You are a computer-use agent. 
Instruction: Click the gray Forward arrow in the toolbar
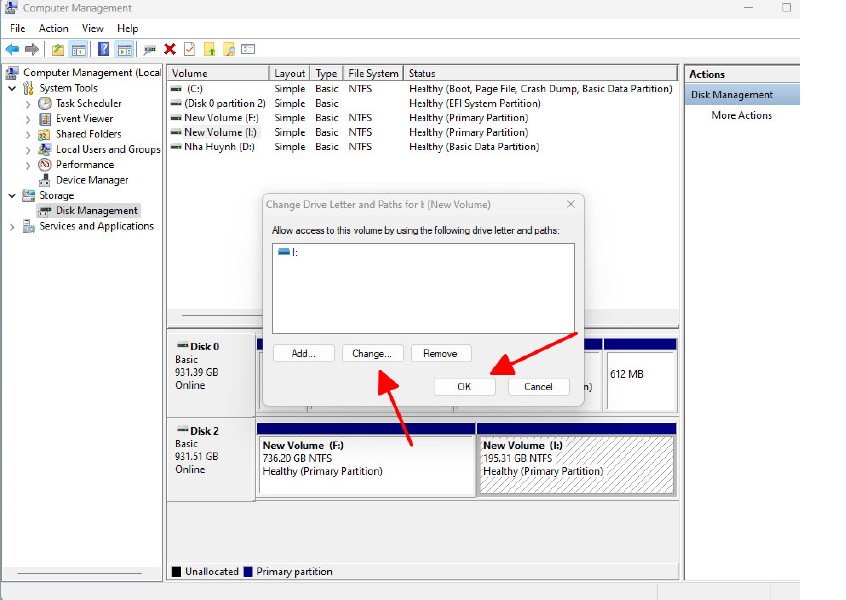coord(32,50)
